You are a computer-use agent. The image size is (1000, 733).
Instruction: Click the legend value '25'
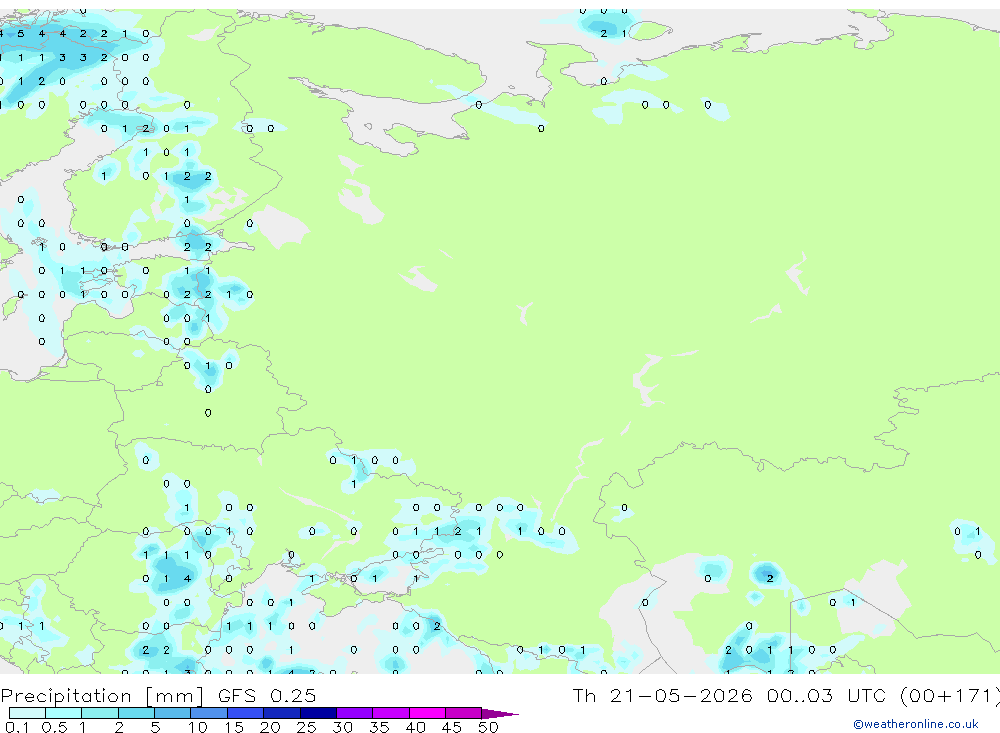tap(306, 727)
